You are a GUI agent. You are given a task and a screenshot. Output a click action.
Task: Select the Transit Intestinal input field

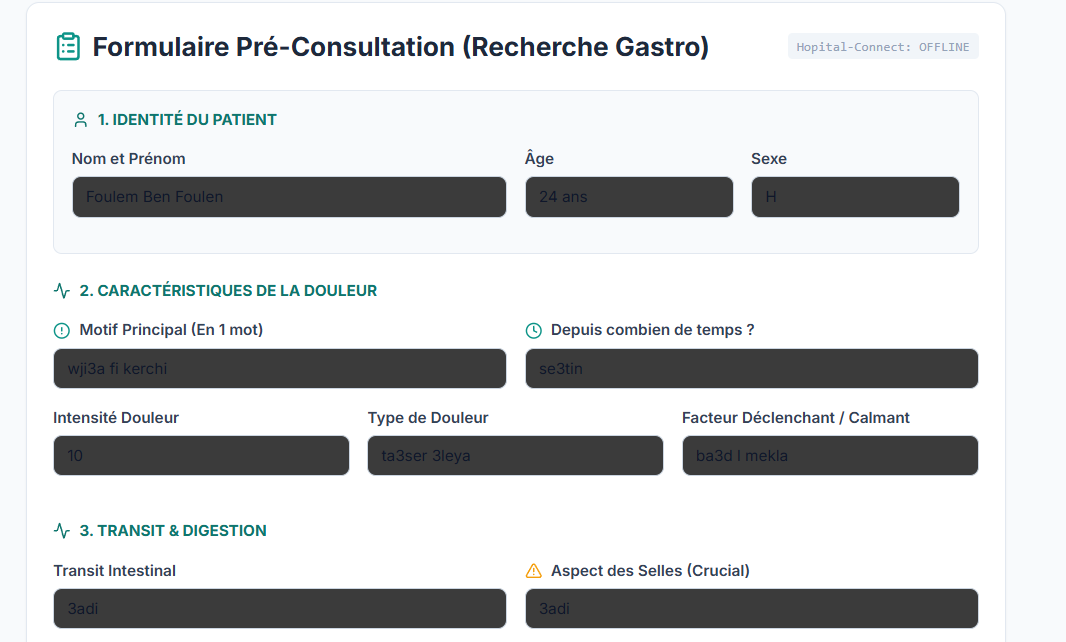(279, 609)
